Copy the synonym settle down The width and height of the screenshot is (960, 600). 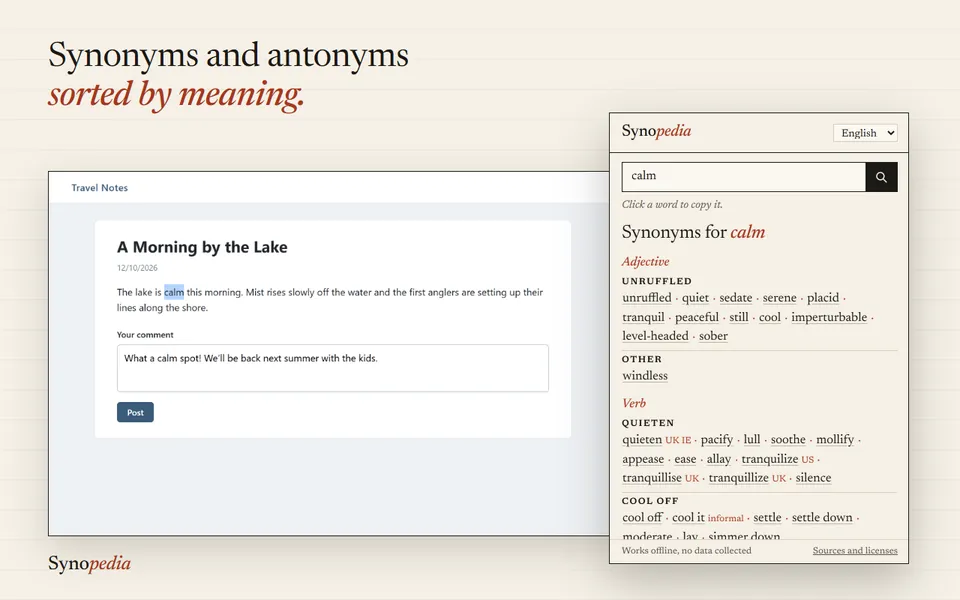coord(822,518)
